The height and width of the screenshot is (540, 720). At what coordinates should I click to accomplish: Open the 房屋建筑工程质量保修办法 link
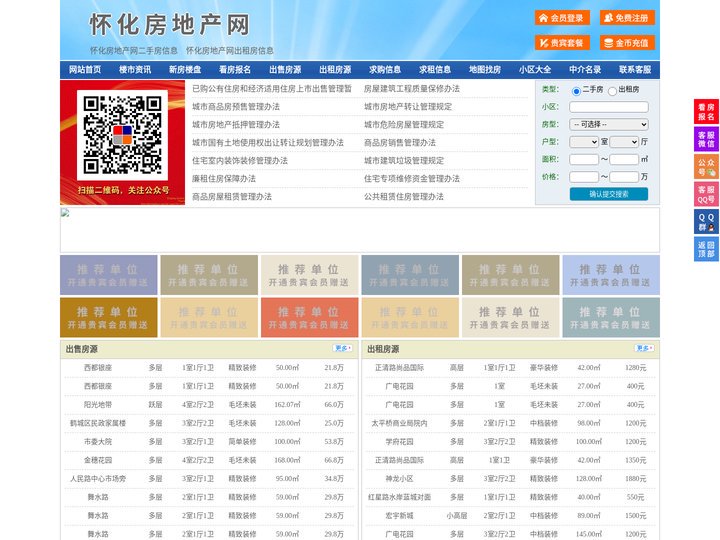point(412,89)
